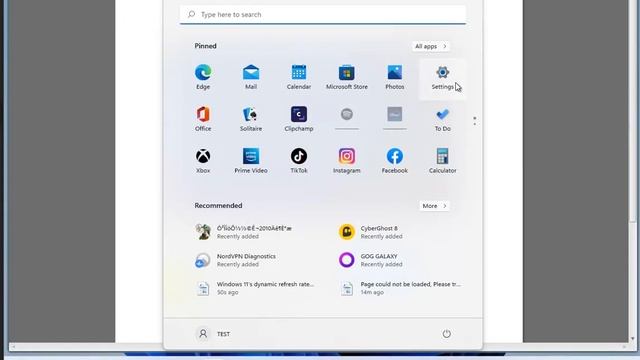Launch the Office app
The image size is (640, 360).
point(203,119)
